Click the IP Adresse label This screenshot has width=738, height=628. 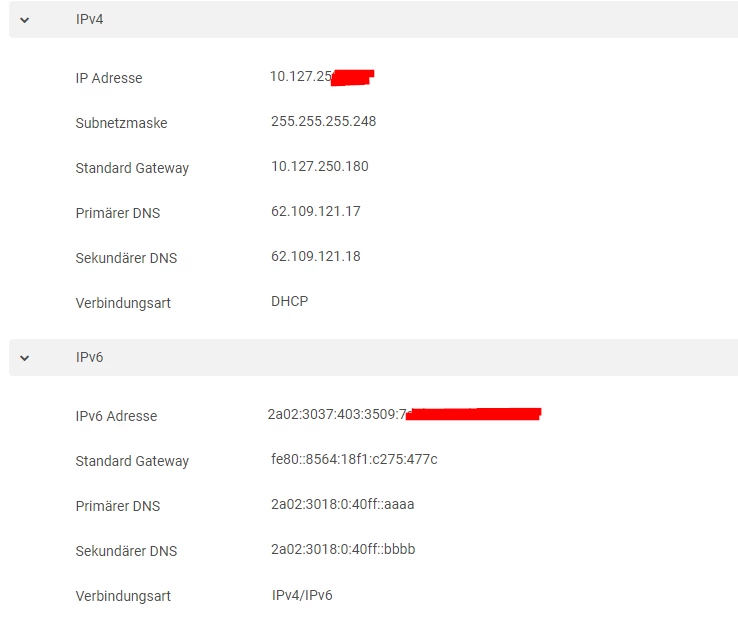point(109,78)
